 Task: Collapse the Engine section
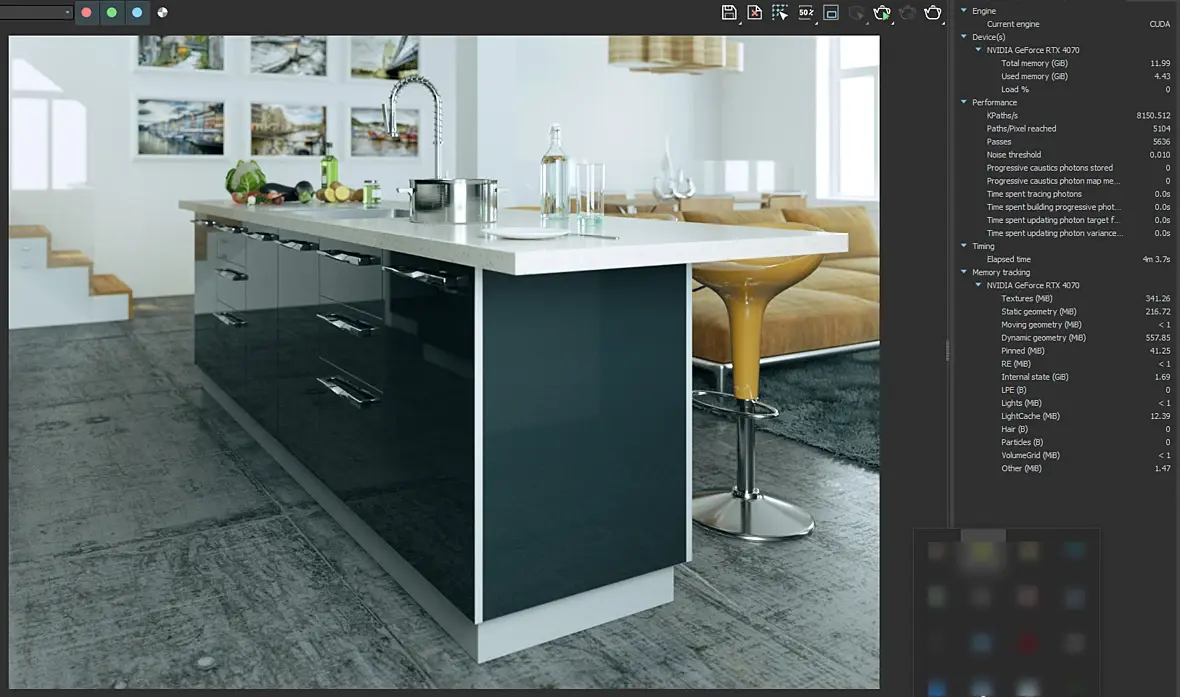pyautogui.click(x=964, y=11)
